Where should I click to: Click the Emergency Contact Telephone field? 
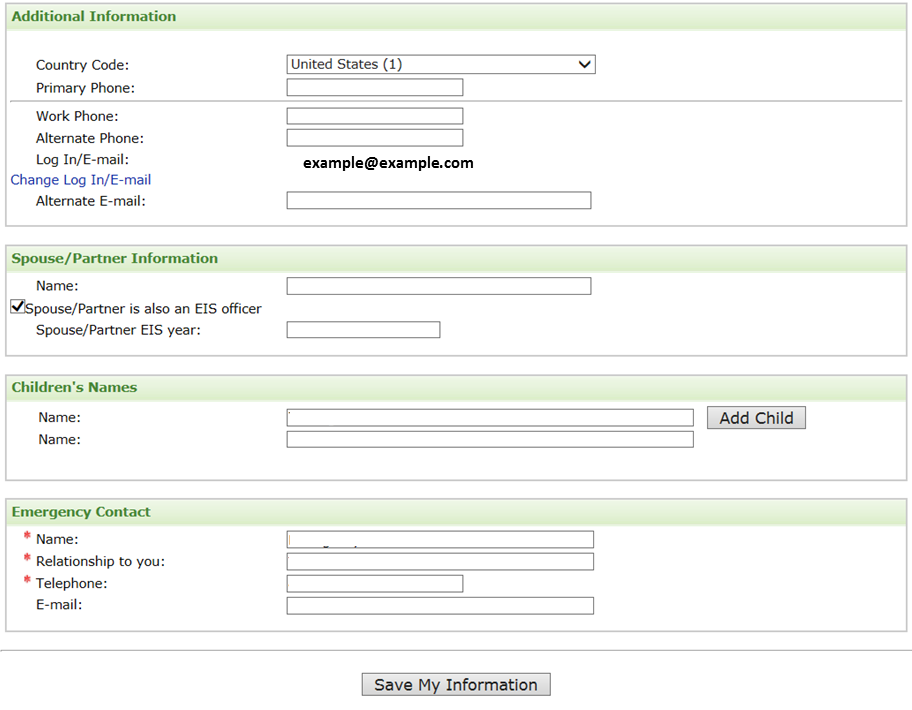pos(375,583)
